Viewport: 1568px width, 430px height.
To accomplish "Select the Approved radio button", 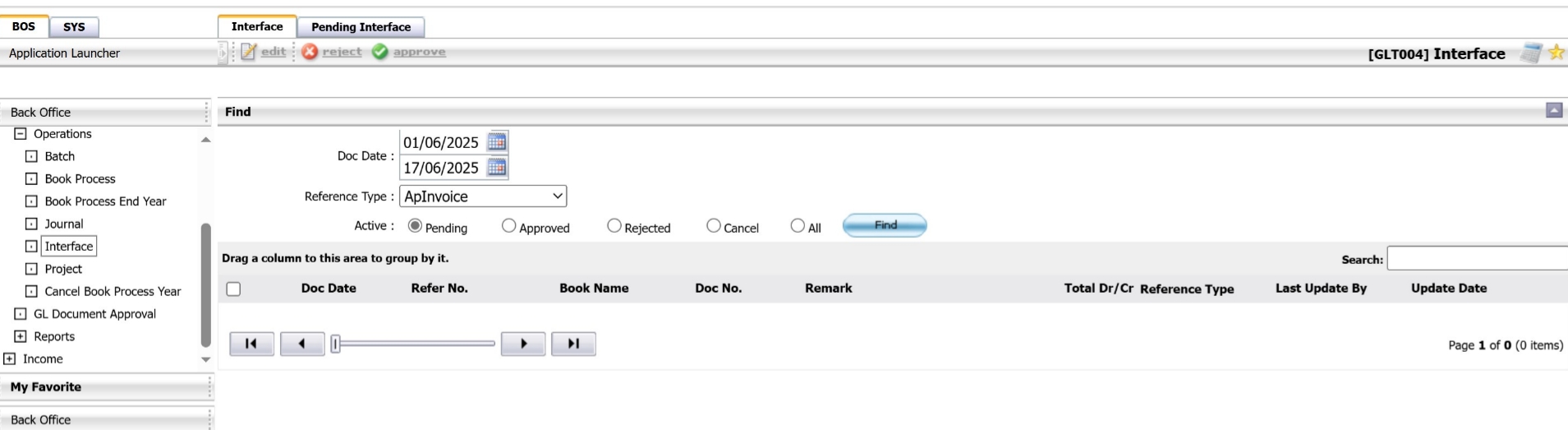I will click(509, 226).
